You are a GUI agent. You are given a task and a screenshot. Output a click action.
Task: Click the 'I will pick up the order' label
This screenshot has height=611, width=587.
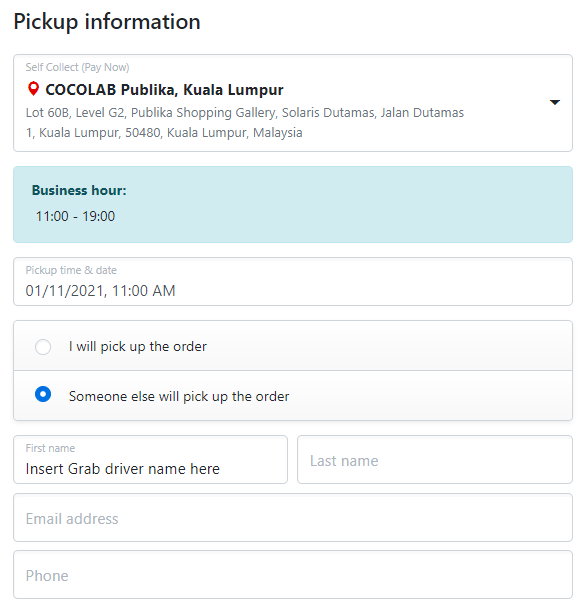click(138, 346)
